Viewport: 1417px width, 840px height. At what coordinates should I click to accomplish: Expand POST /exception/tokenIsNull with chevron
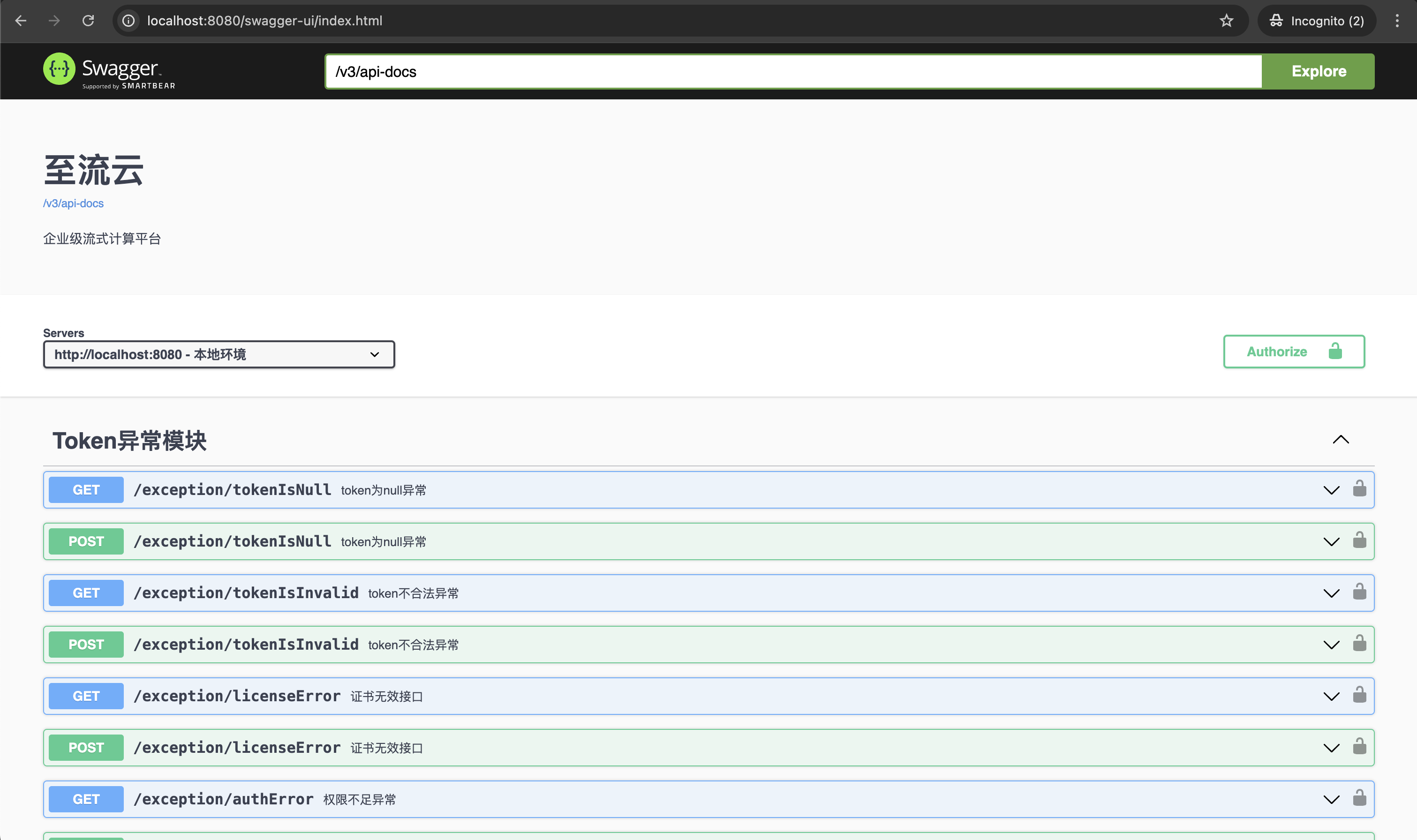point(1332,542)
